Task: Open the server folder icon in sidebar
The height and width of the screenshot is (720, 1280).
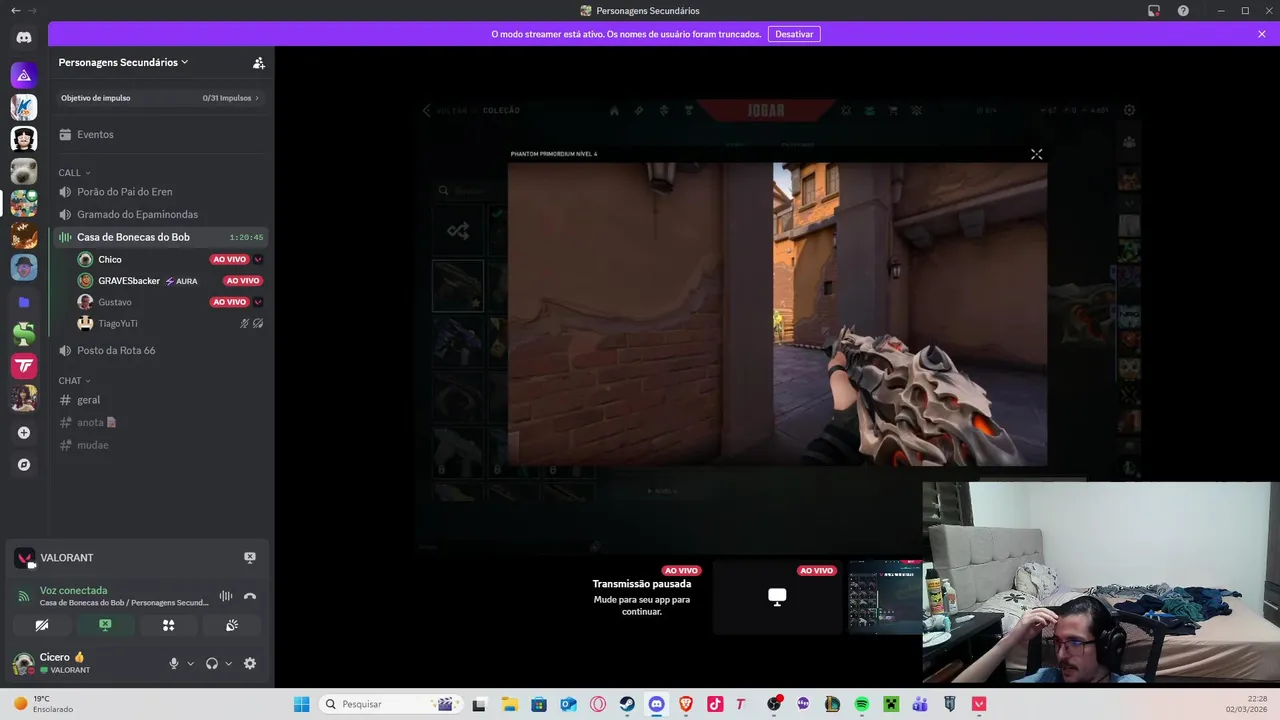Action: pyautogui.click(x=24, y=301)
